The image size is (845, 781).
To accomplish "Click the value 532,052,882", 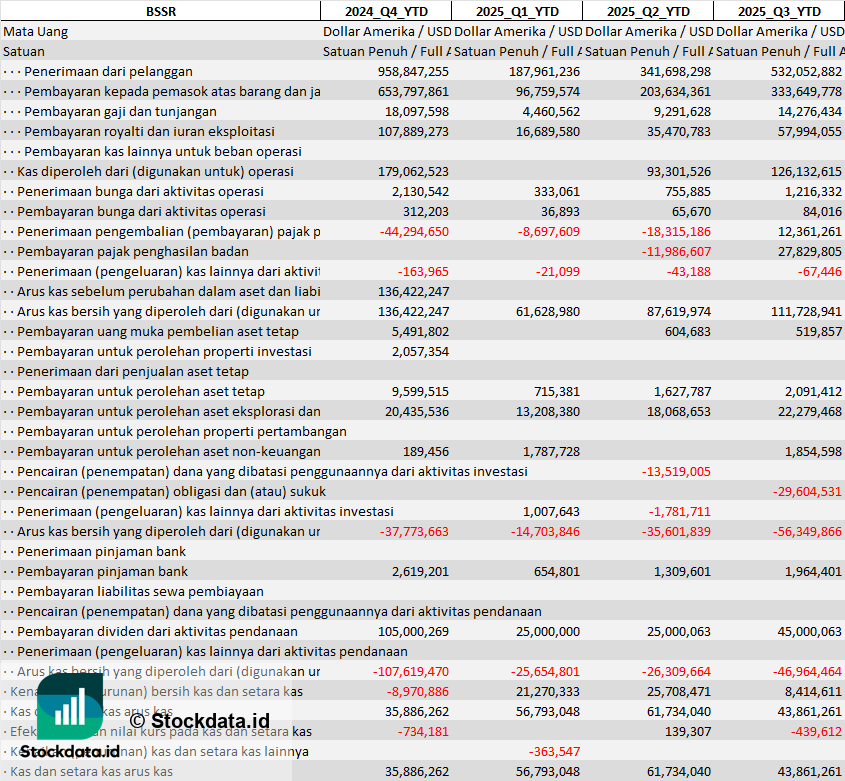I will click(806, 71).
